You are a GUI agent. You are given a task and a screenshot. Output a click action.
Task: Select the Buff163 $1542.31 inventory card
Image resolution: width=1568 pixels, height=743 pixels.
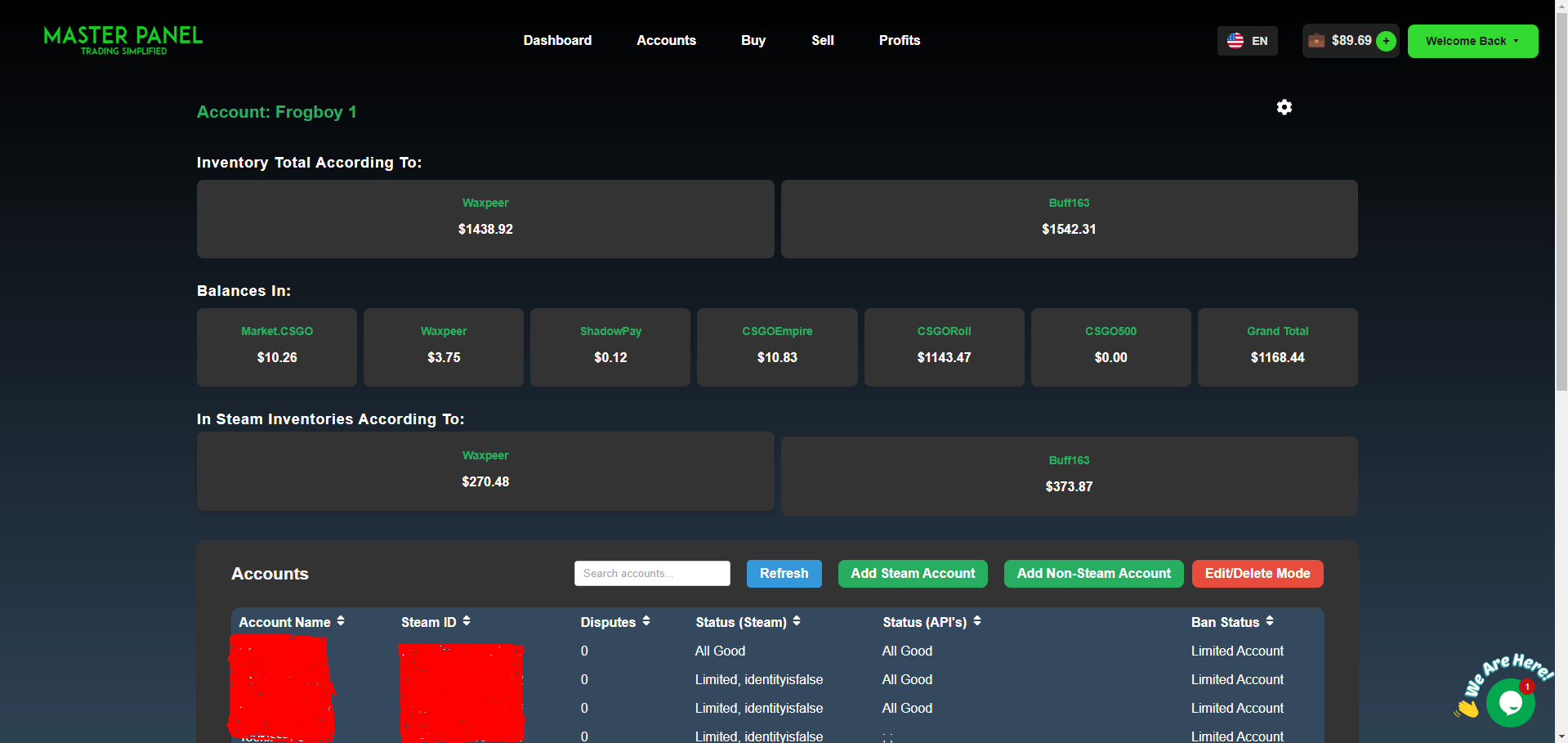pos(1069,219)
